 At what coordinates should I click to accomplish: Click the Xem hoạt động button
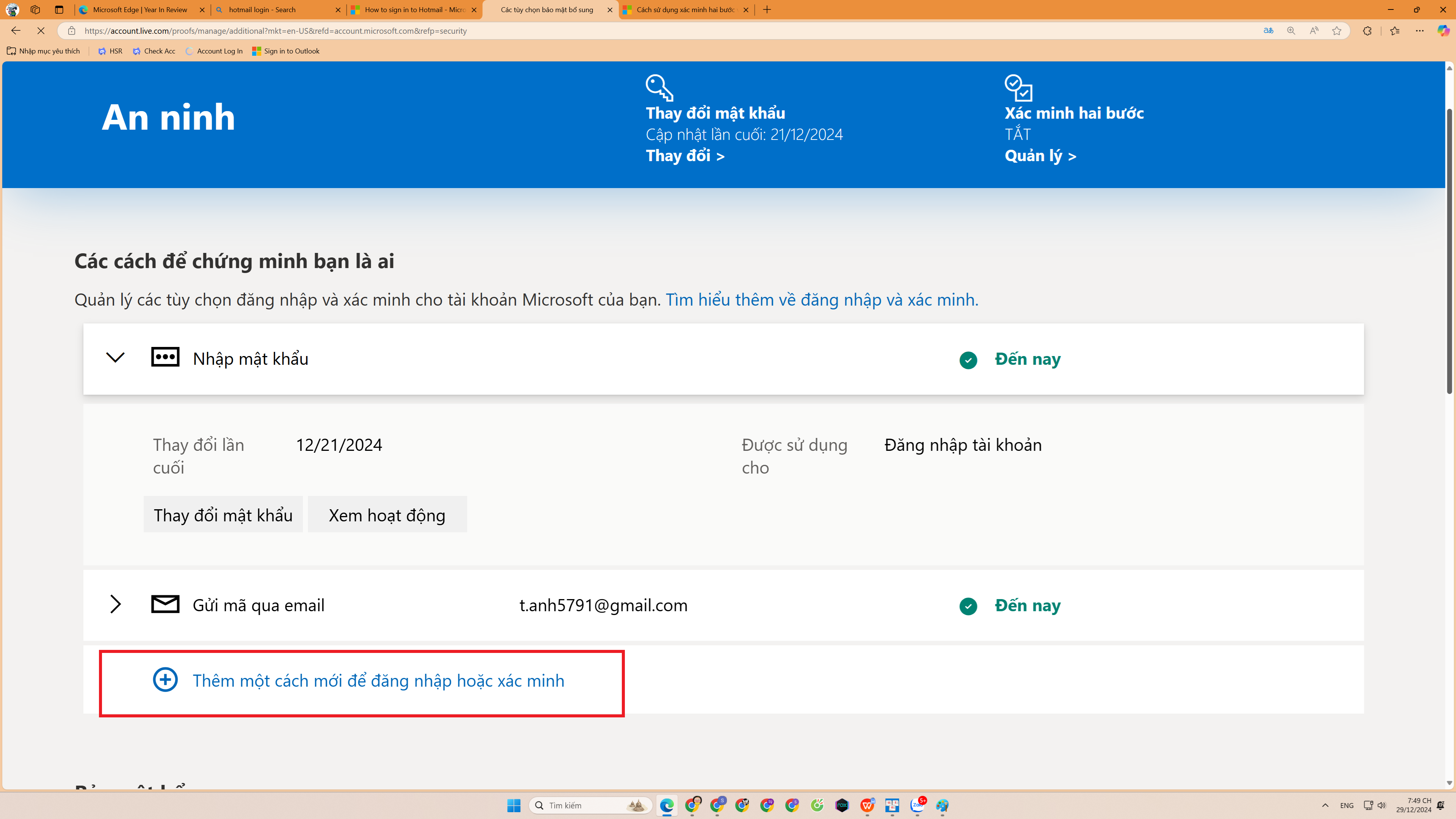click(387, 515)
